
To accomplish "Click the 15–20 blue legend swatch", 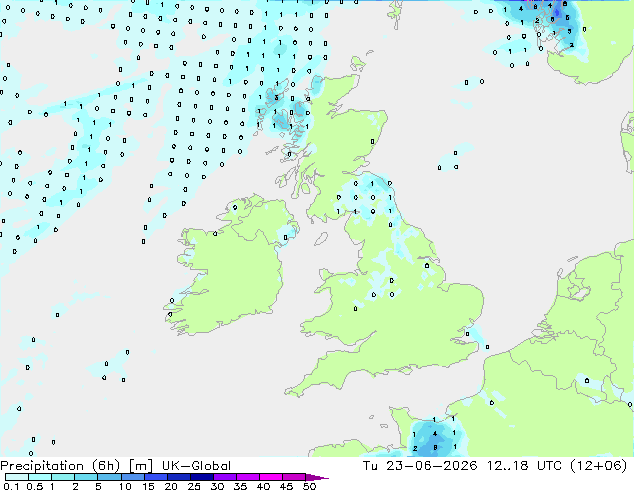I will click(155, 477).
